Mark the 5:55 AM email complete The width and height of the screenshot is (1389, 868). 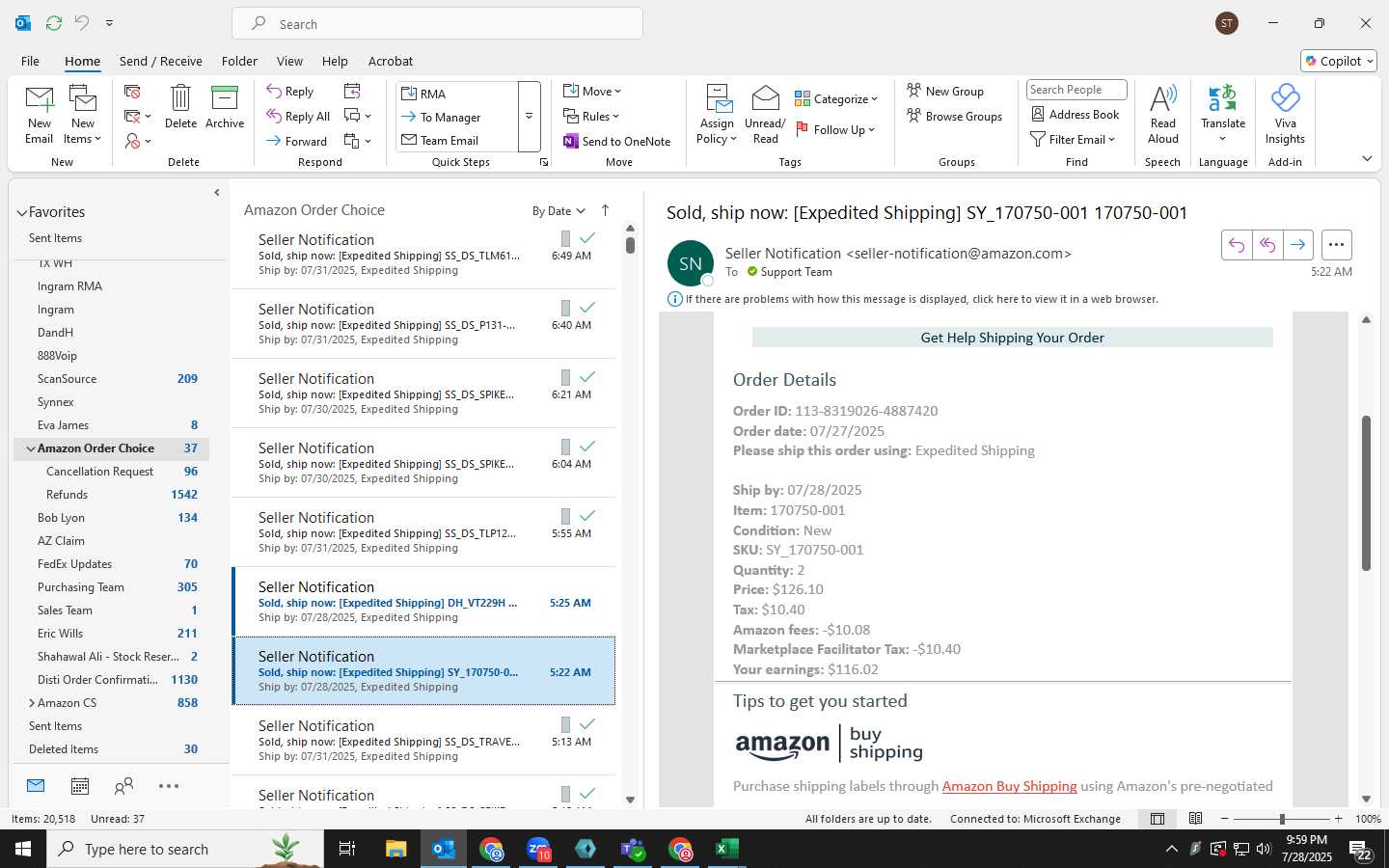tap(587, 515)
